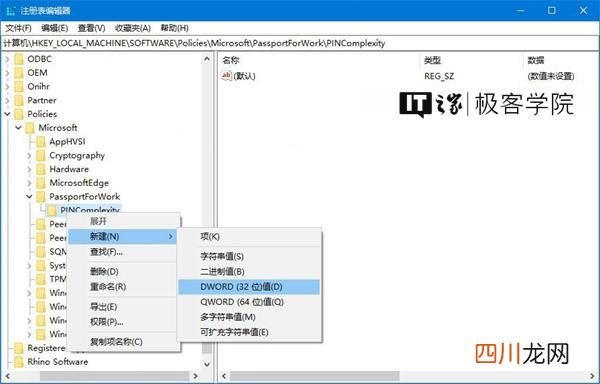Expand the OEM tree node
The image size is (600, 384).
point(8,73)
